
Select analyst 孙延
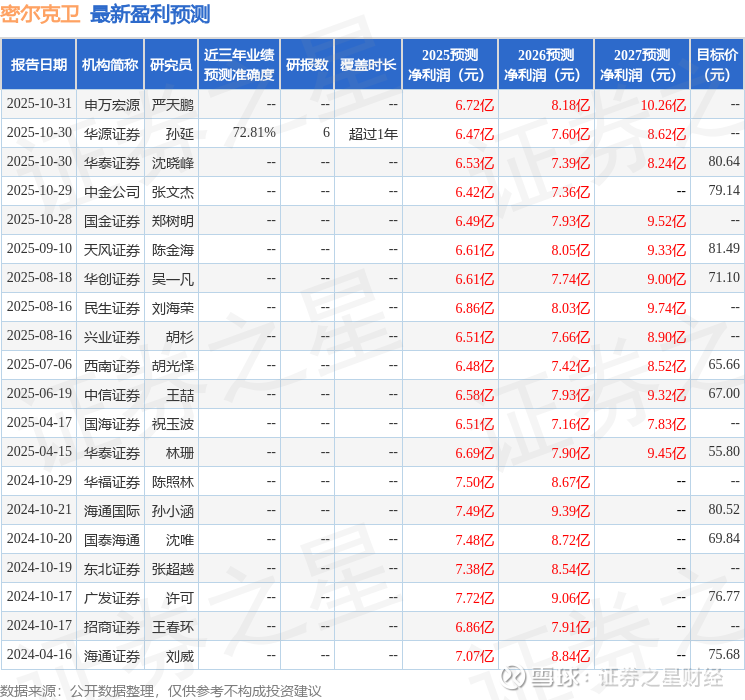click(180, 134)
